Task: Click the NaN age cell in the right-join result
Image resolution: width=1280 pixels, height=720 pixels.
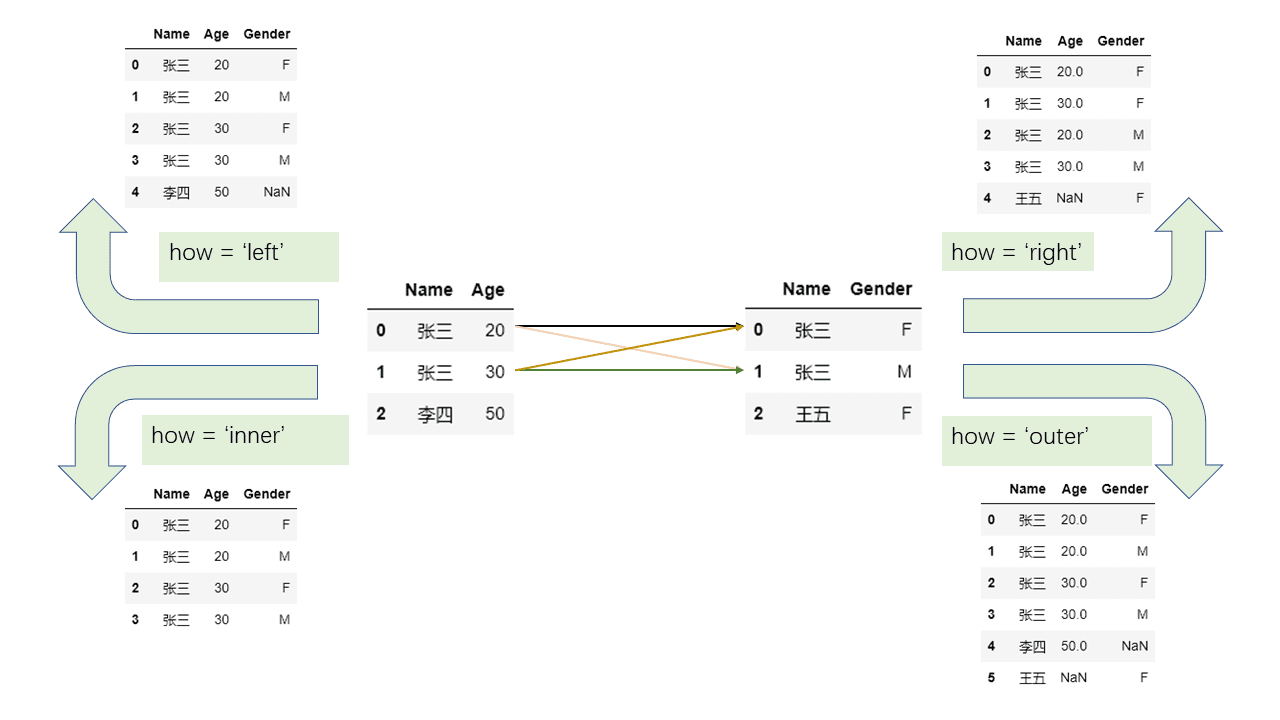Action: (x=1069, y=198)
